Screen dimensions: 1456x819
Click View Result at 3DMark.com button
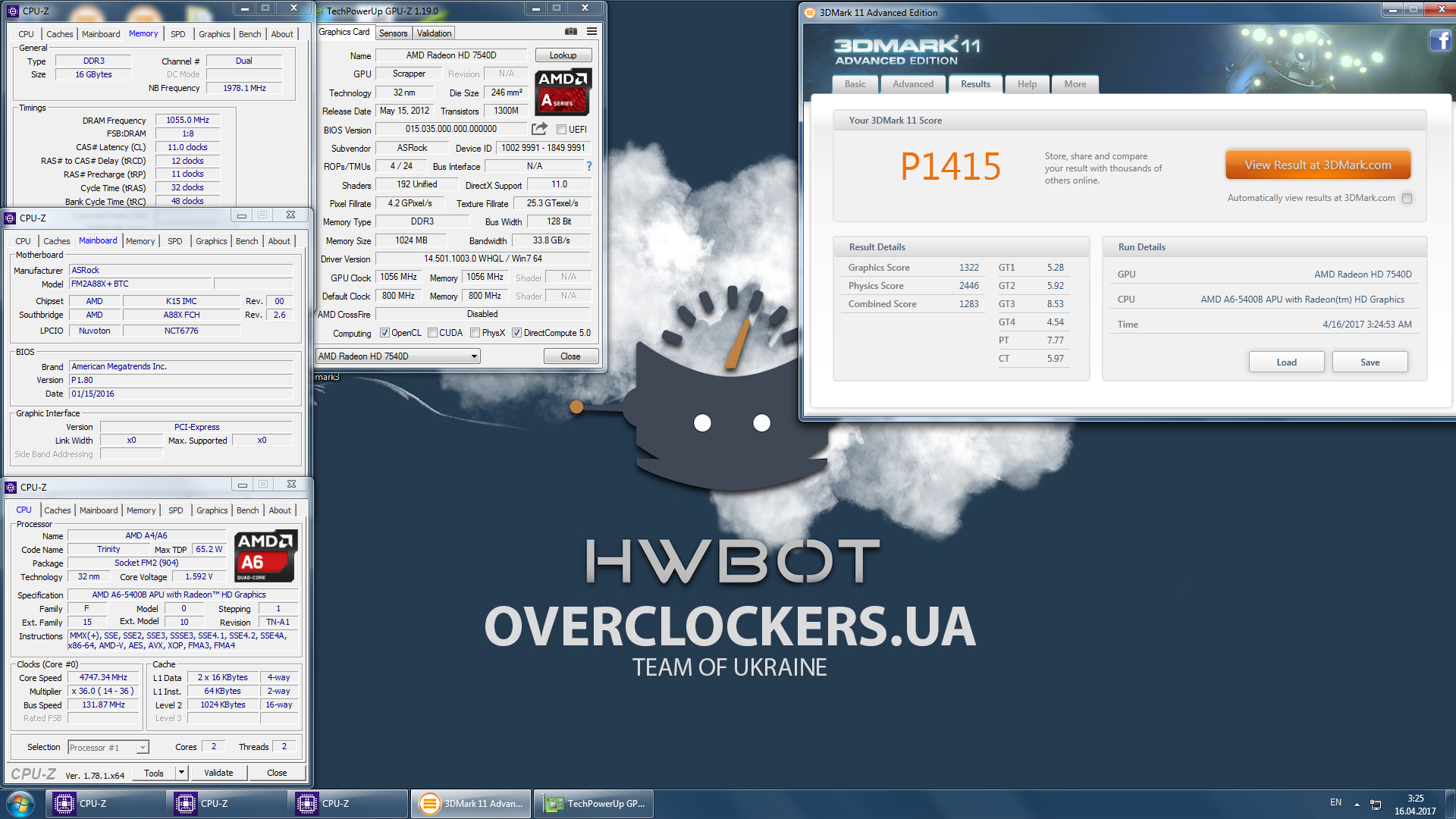1318,165
